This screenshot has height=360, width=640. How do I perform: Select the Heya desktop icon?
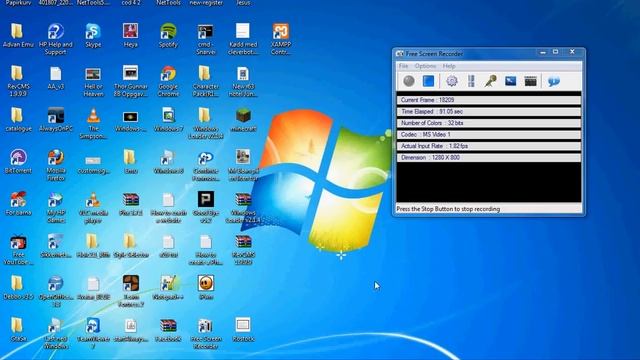coord(131,36)
